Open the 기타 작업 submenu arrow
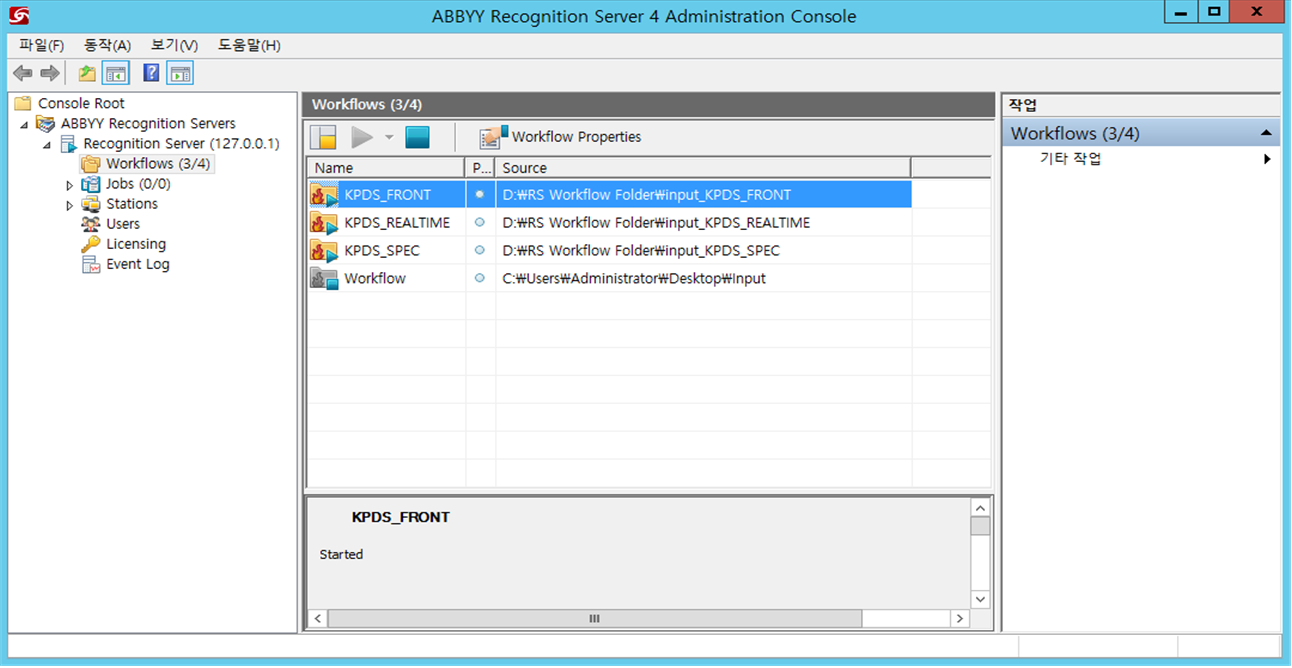Image resolution: width=1292 pixels, height=668 pixels. pos(1267,159)
